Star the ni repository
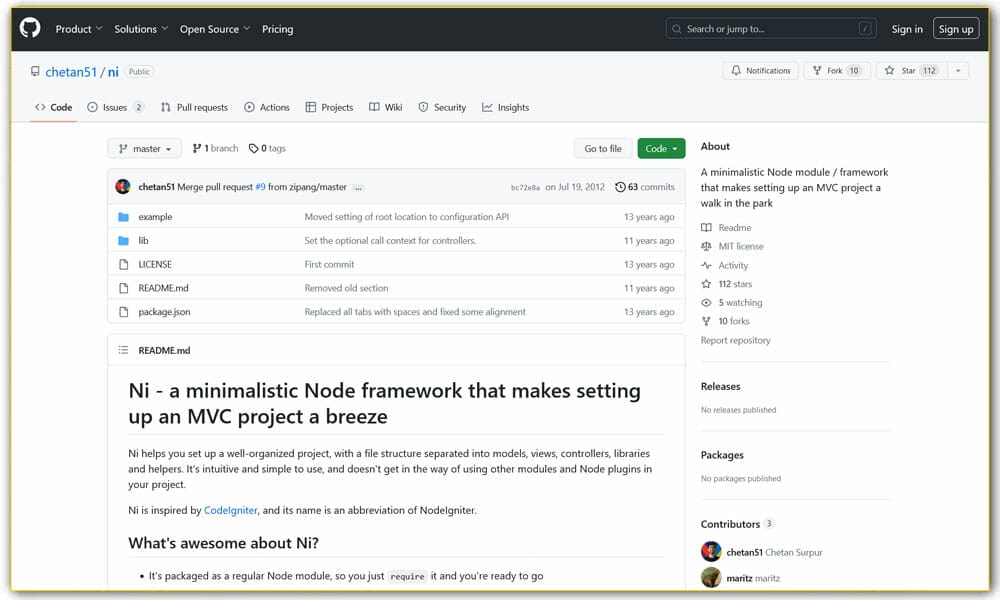The width and height of the screenshot is (1000, 600). click(x=910, y=71)
